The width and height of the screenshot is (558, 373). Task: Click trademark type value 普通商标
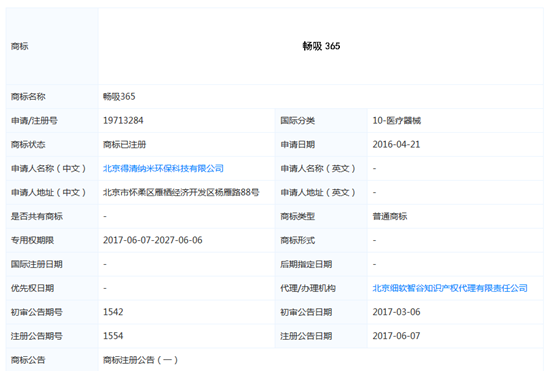coord(390,216)
